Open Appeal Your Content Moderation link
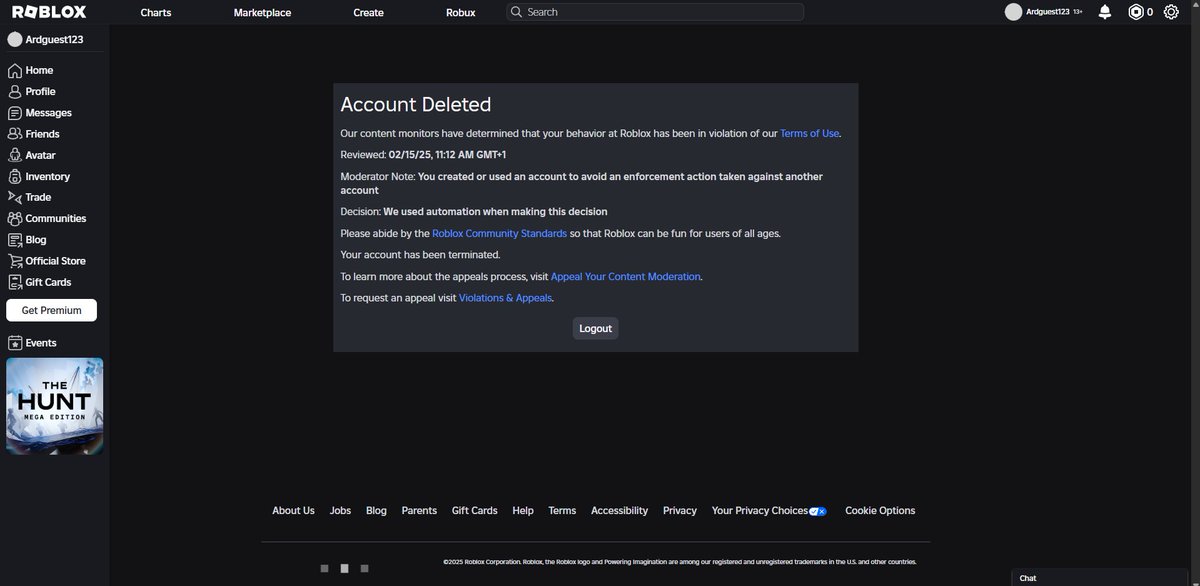 [626, 276]
